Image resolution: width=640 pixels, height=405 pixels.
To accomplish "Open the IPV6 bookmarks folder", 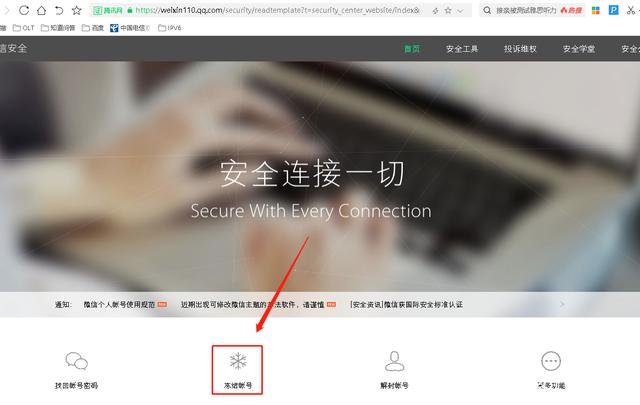I will [170, 28].
